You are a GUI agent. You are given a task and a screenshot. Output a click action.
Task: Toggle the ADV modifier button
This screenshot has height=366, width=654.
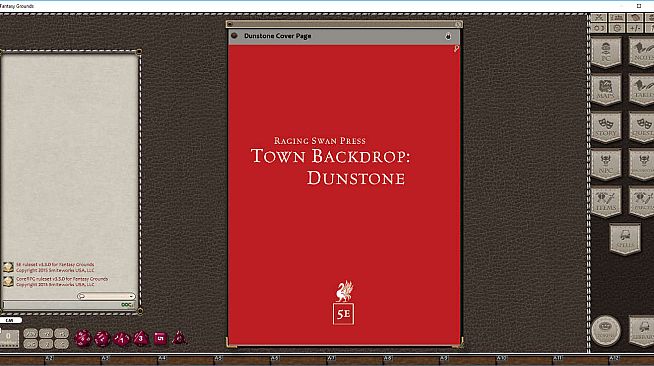point(30,333)
